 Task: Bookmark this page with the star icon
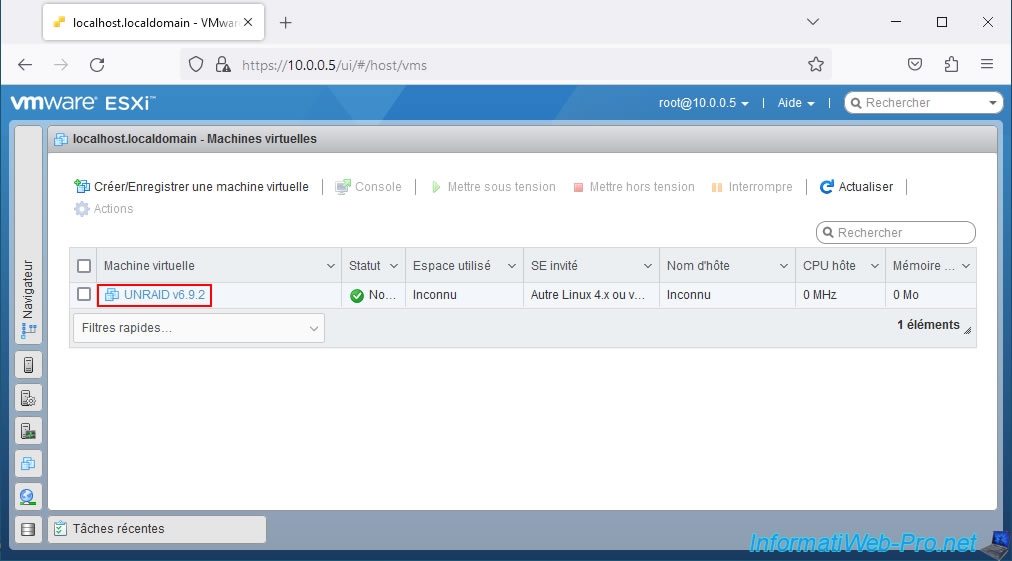(815, 65)
